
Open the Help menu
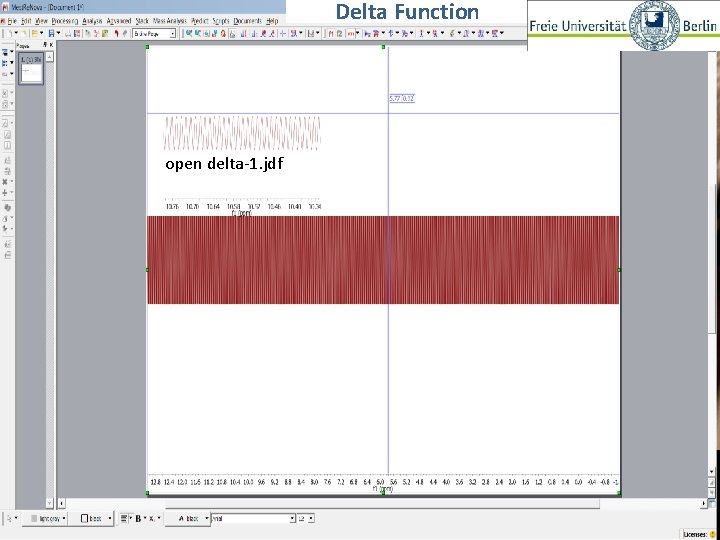(272, 21)
